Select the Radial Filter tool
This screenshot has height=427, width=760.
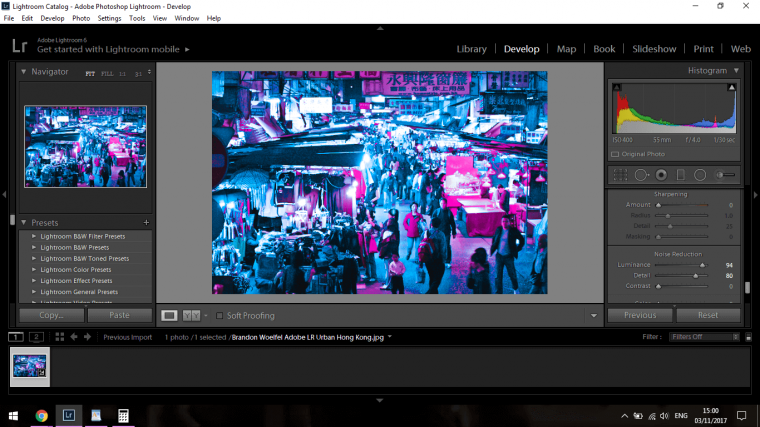point(700,175)
